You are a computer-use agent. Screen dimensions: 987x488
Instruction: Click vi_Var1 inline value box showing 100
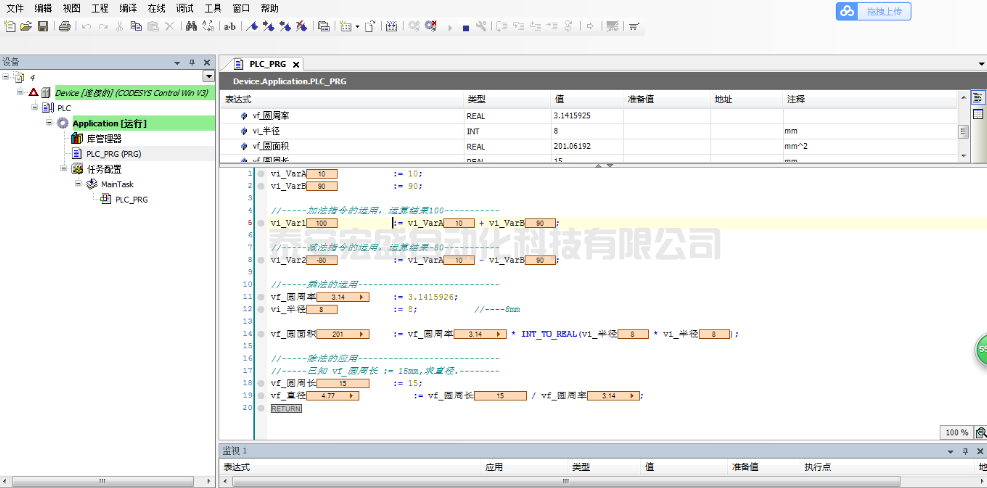click(320, 223)
